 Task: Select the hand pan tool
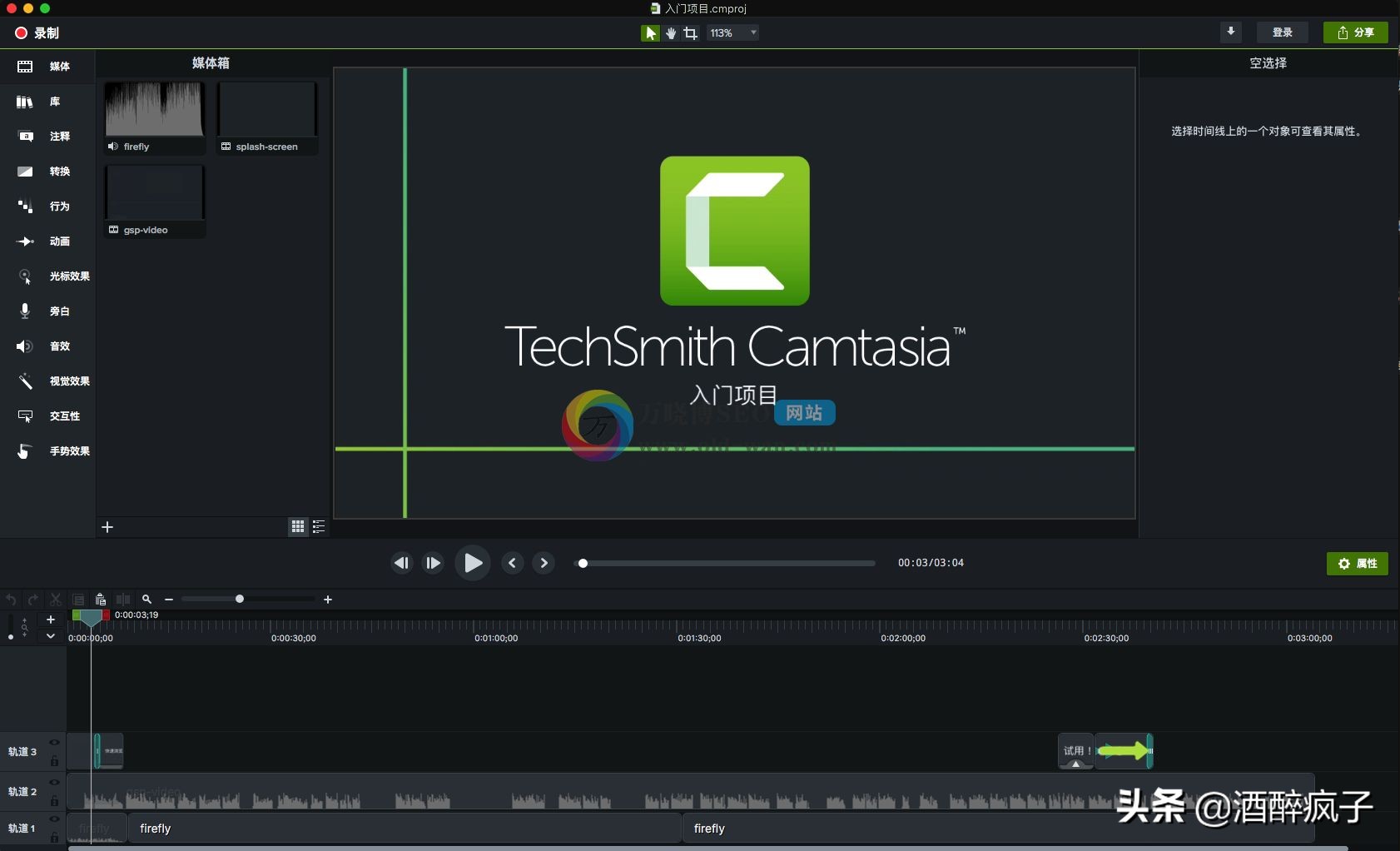coord(671,33)
